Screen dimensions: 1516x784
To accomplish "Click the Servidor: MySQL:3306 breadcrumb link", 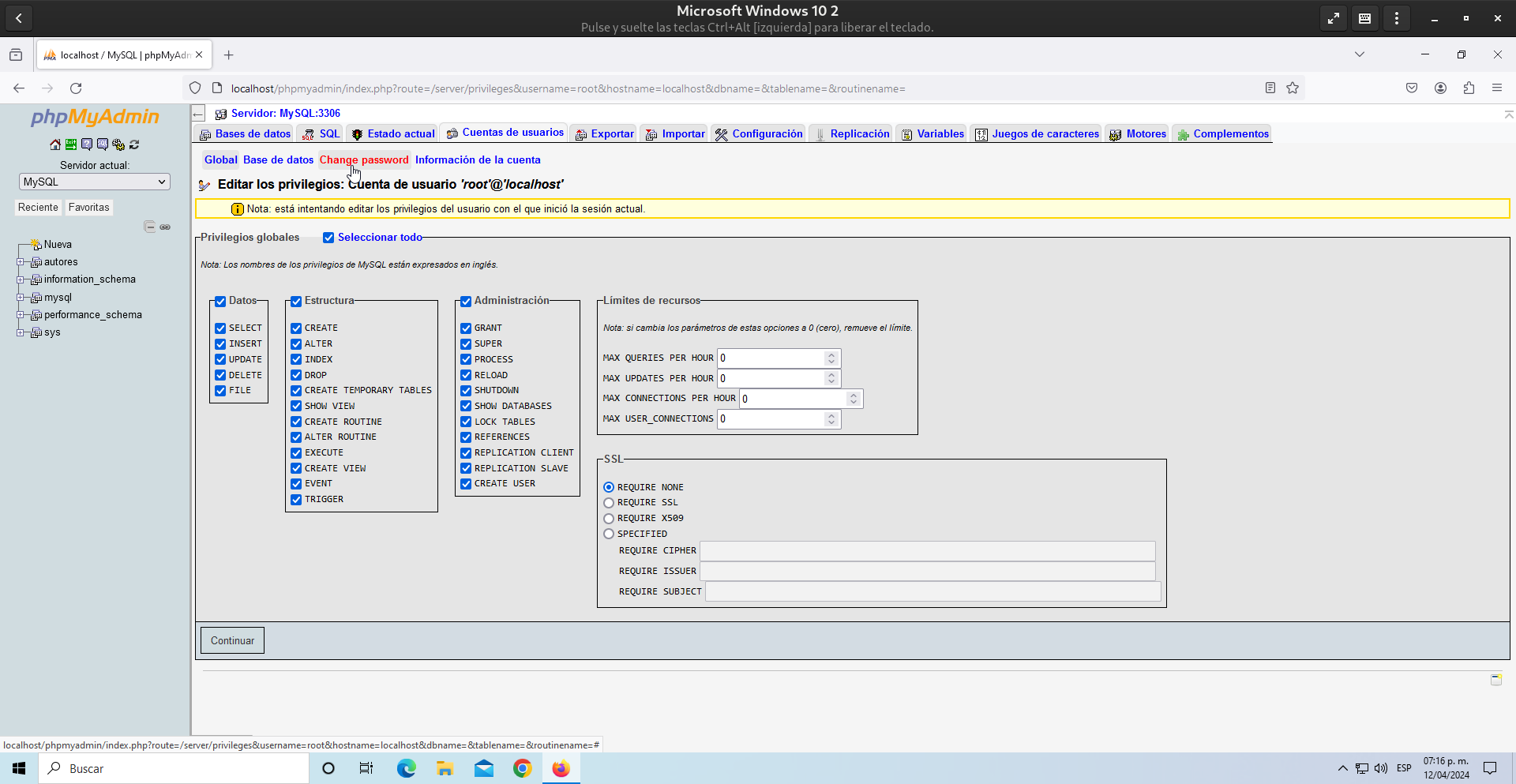I will 286,114.
